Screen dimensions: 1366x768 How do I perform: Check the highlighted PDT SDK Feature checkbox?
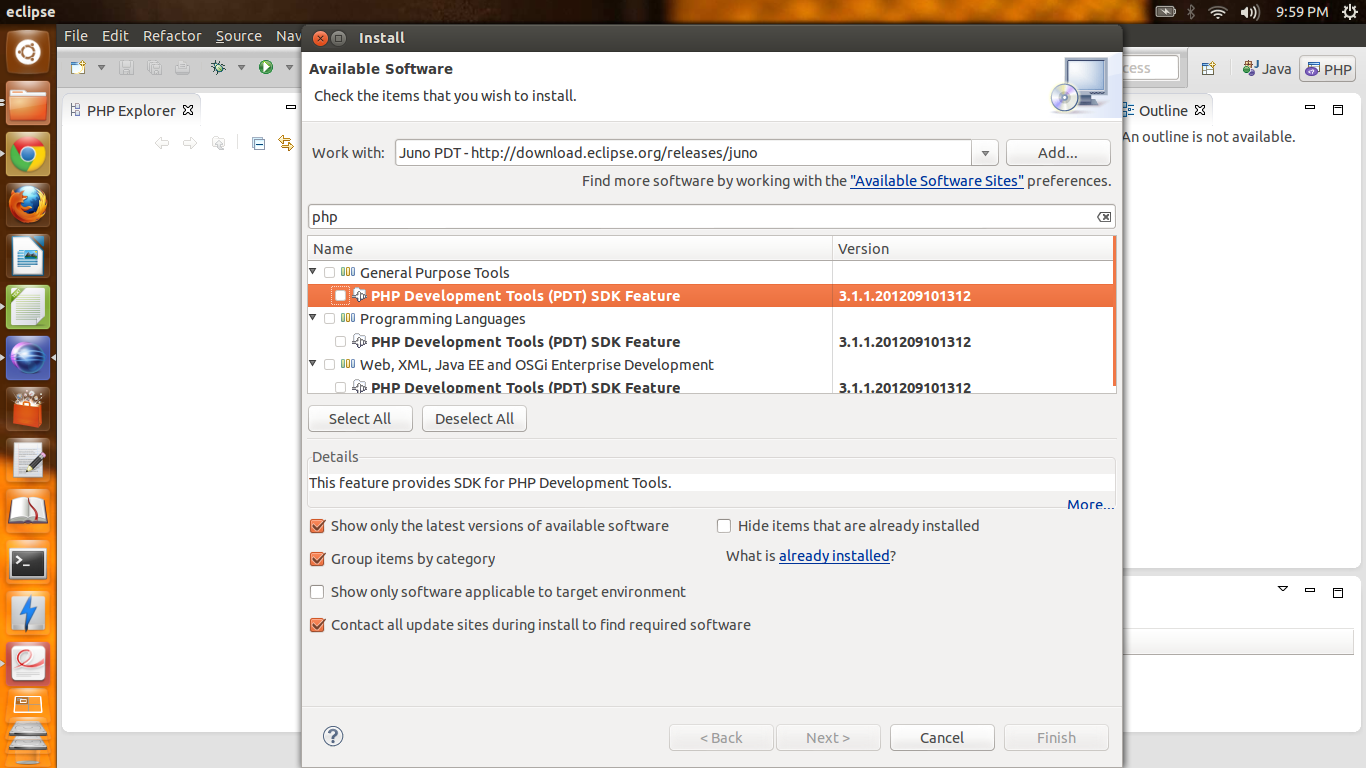340,296
